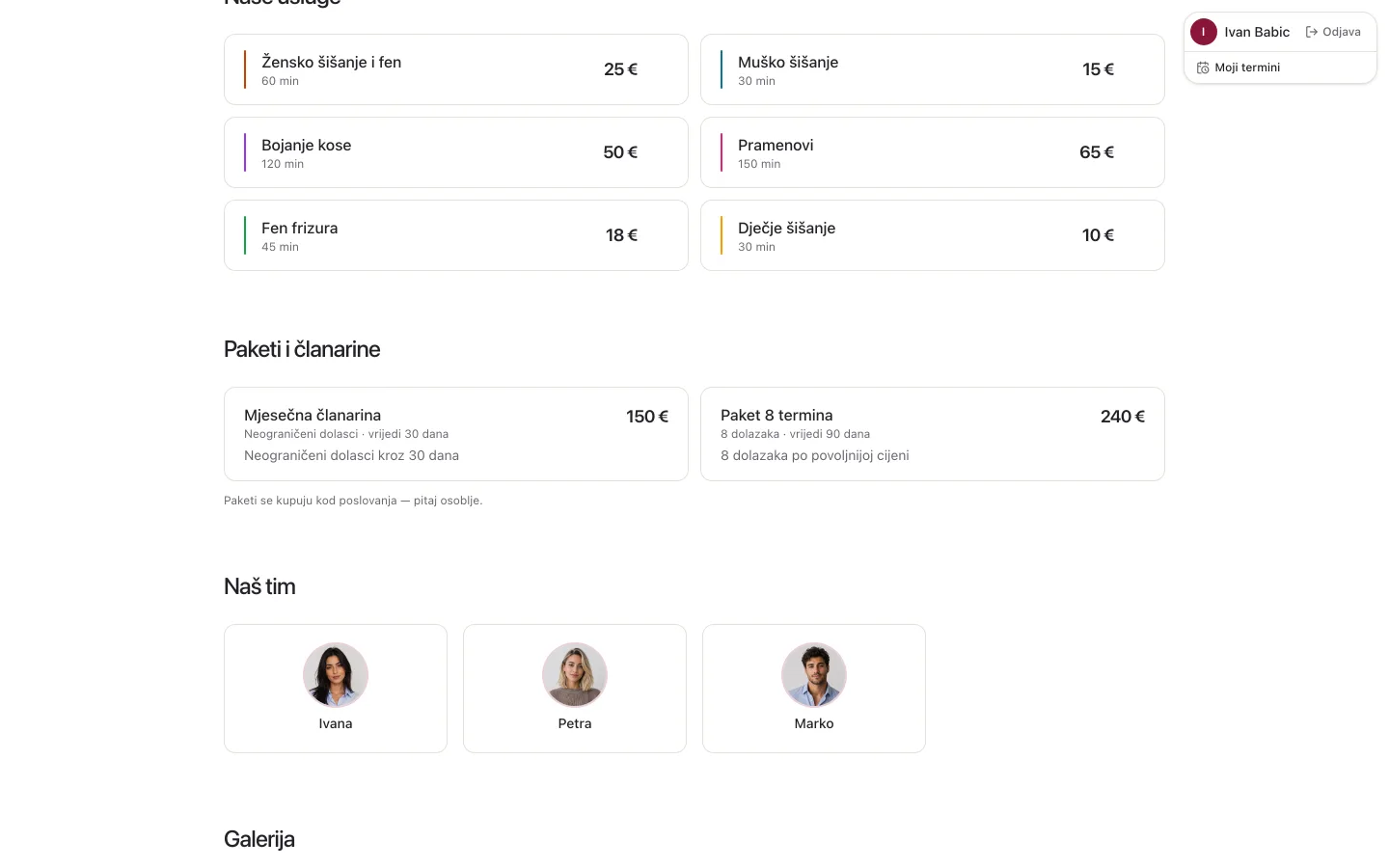1389x868 pixels.
Task: Click Marko's profile photo
Action: tap(814, 675)
